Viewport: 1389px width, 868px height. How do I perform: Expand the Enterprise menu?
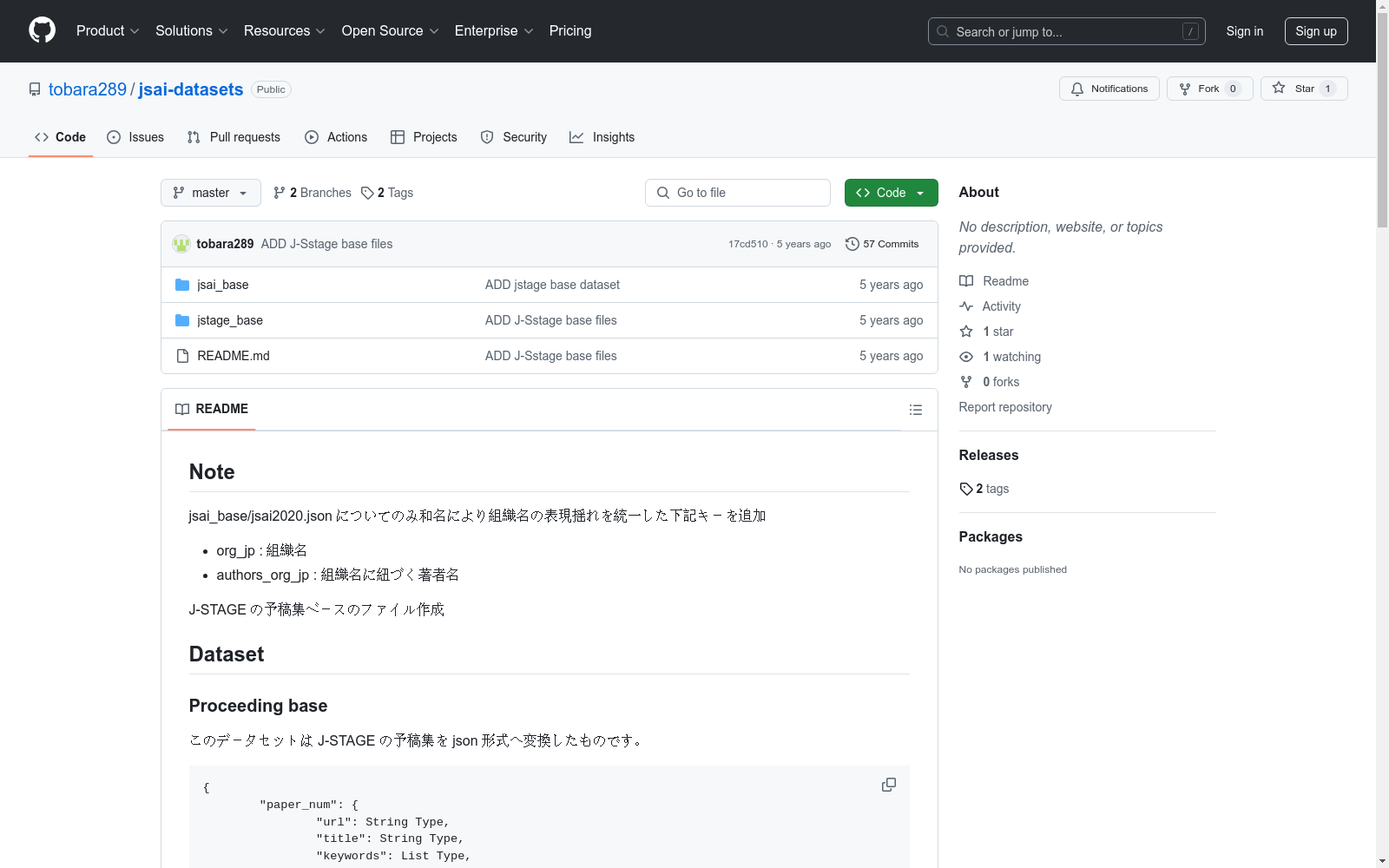click(x=494, y=30)
